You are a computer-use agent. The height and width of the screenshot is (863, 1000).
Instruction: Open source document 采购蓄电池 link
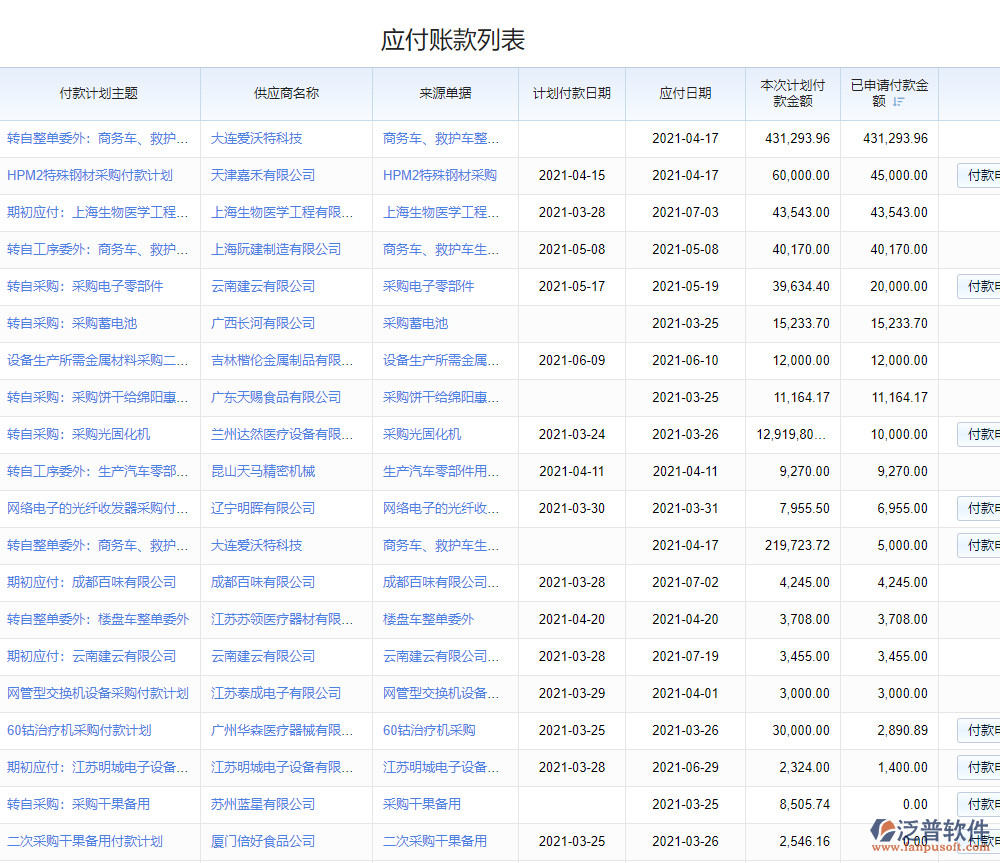415,323
